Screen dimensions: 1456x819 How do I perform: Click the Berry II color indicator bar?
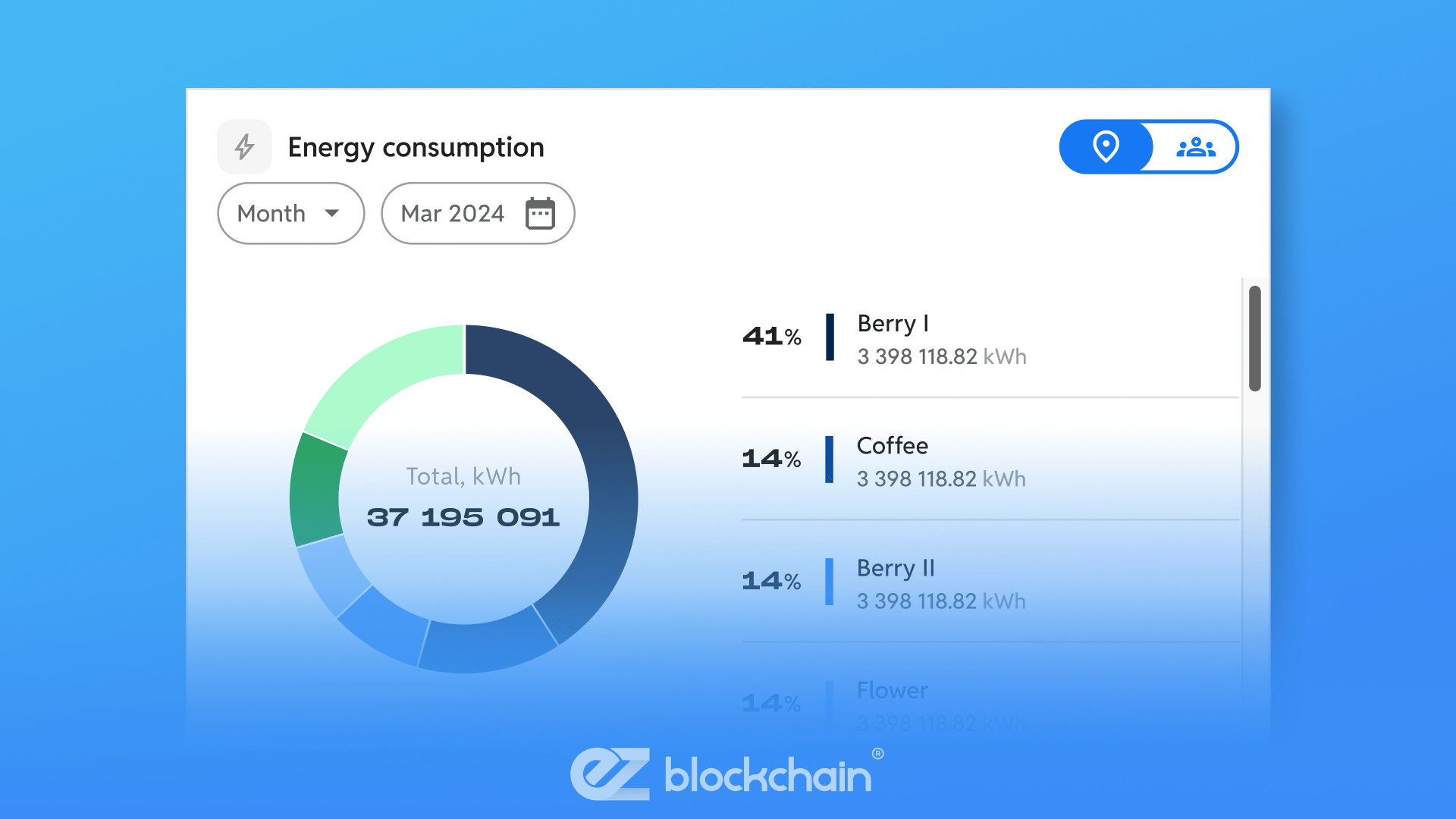click(830, 581)
